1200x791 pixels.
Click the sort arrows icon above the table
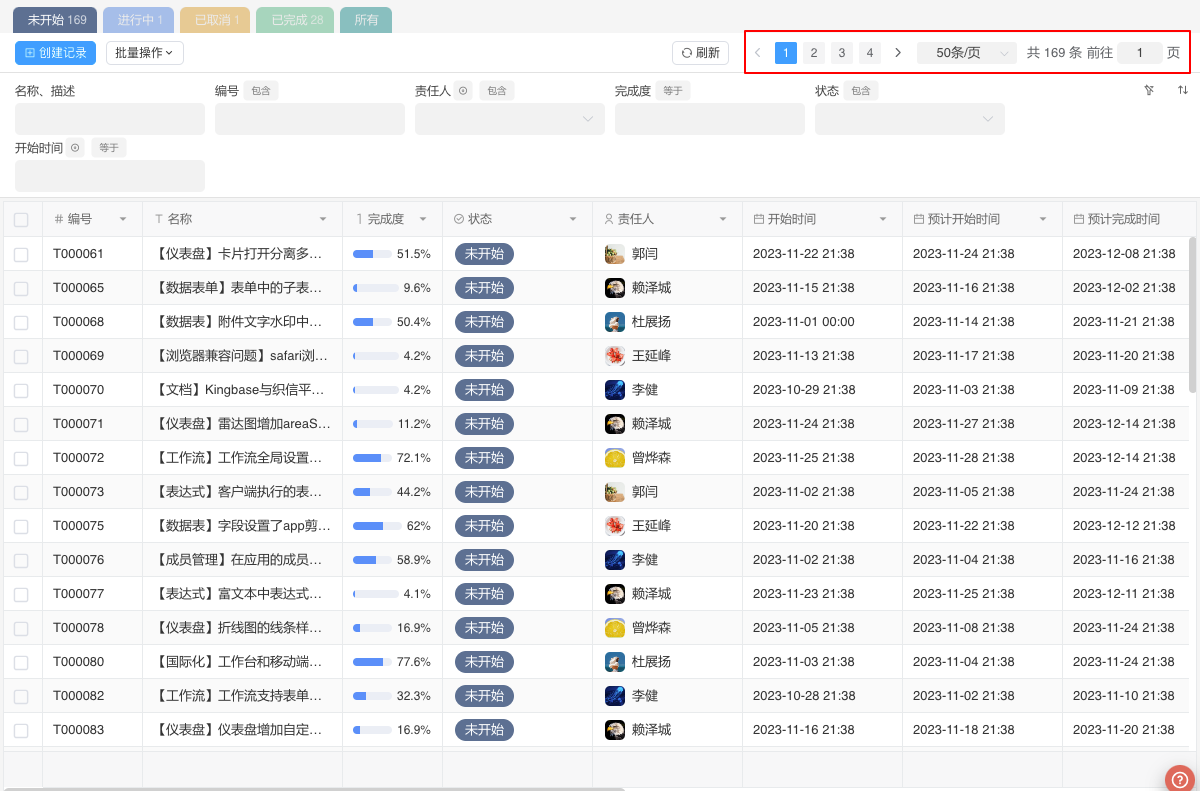pyautogui.click(x=1183, y=90)
